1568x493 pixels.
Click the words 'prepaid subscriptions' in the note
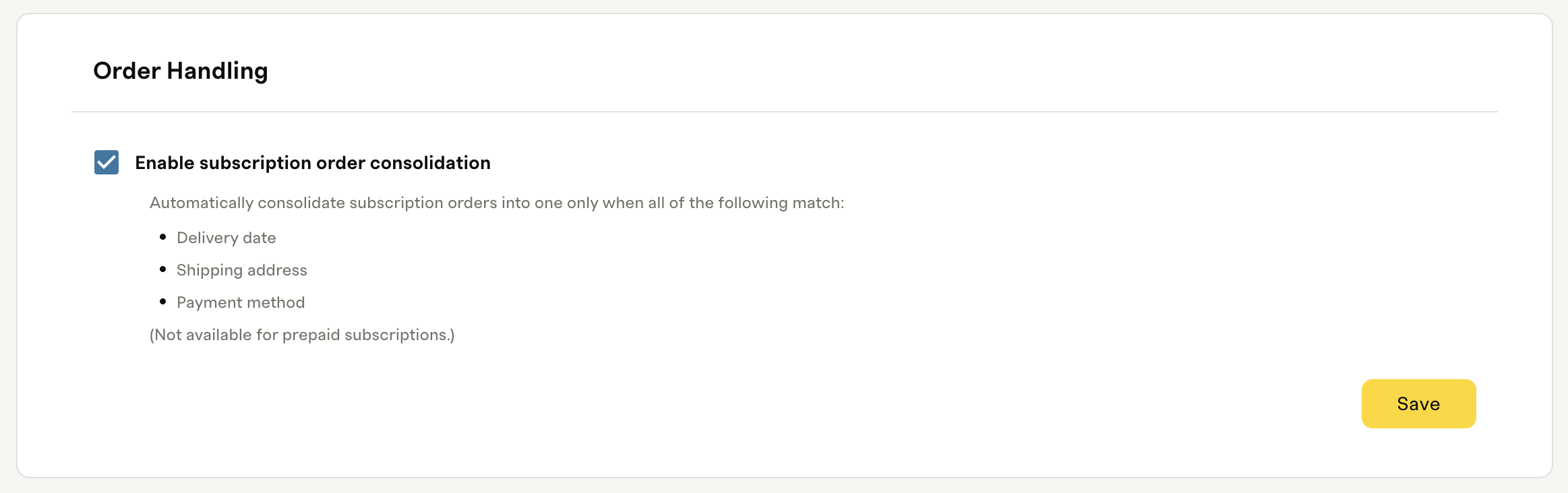[365, 335]
